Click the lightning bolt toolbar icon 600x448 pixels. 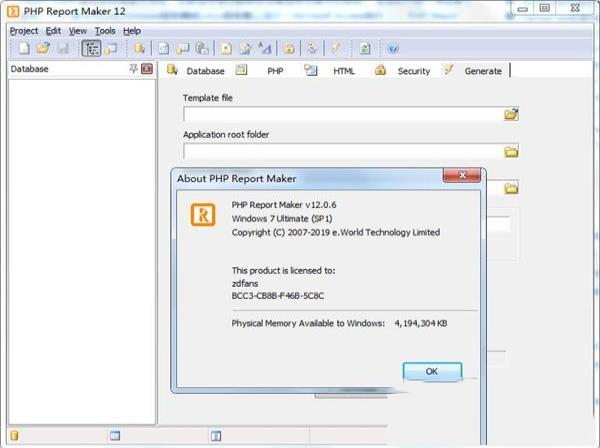click(x=336, y=49)
